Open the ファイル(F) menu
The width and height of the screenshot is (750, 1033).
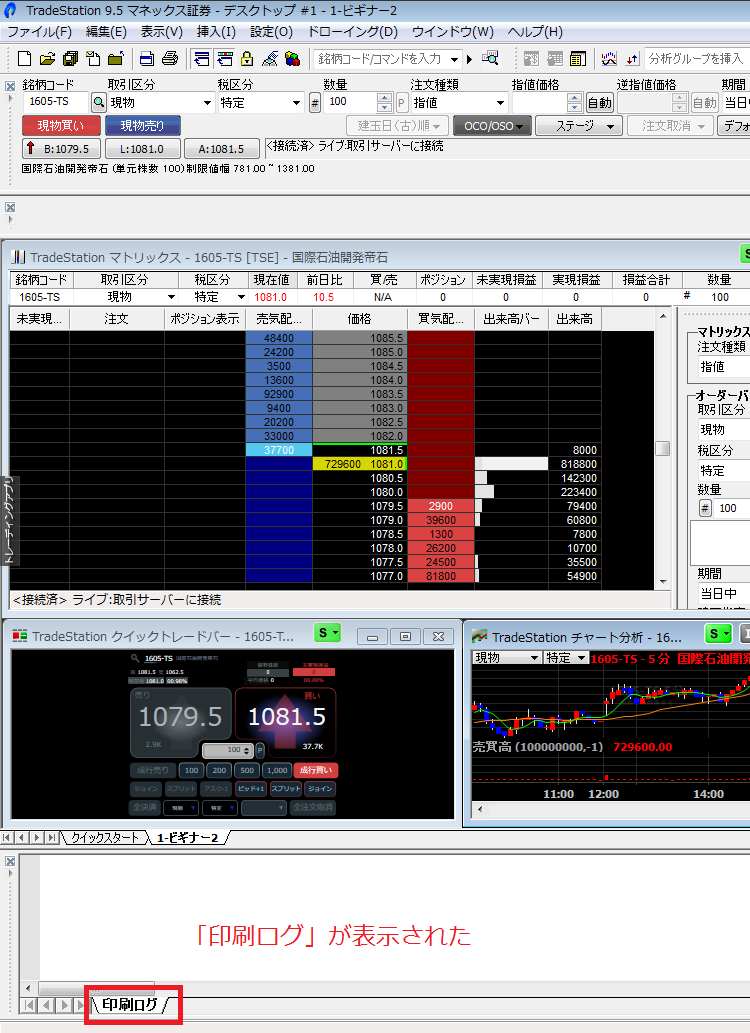pos(39,32)
